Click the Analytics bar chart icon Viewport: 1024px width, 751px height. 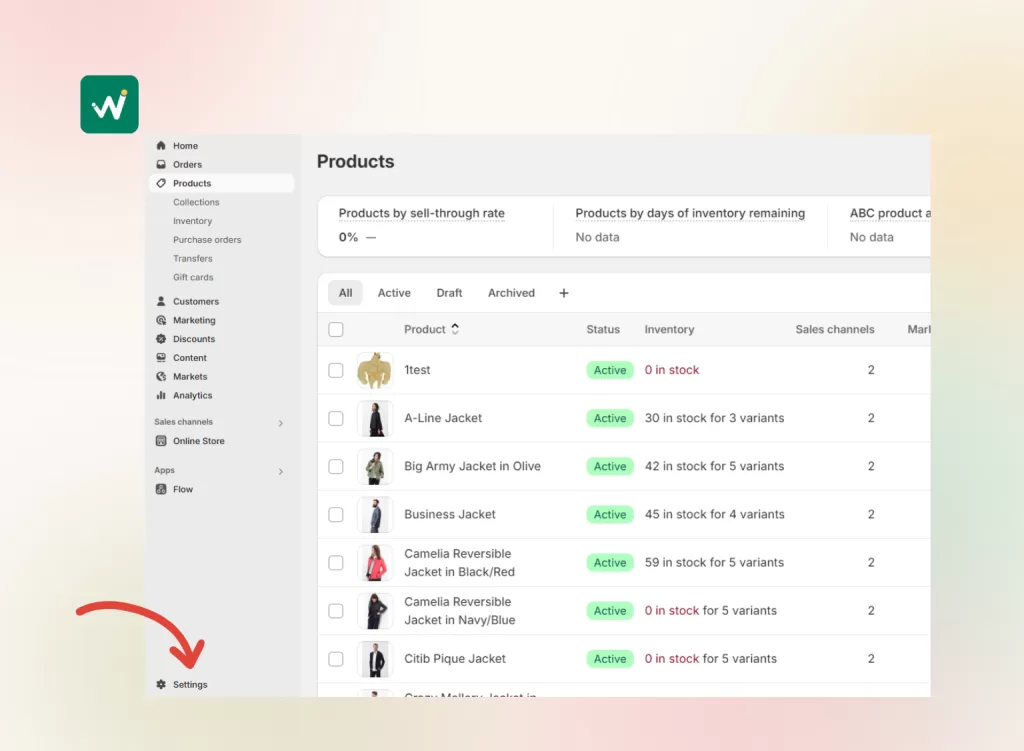pyautogui.click(x=161, y=396)
